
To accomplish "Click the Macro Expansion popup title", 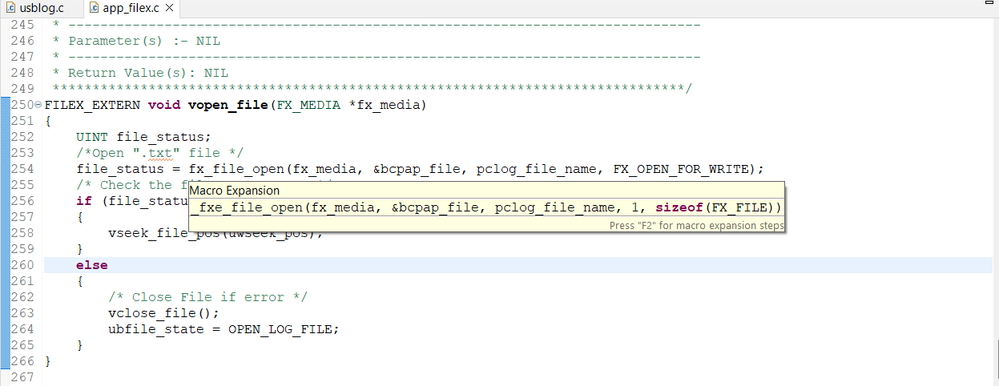I will tap(234, 190).
